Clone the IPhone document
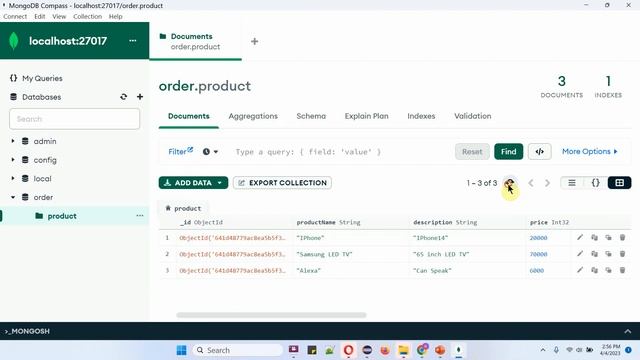The image size is (640, 360). pos(609,238)
